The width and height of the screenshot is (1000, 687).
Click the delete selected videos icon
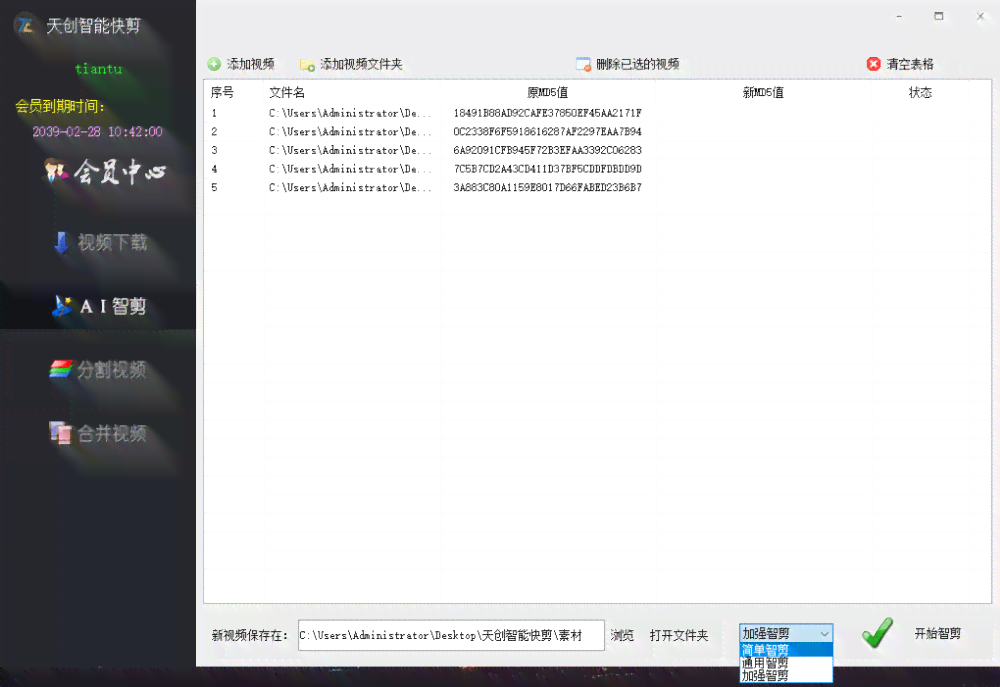[x=583, y=64]
